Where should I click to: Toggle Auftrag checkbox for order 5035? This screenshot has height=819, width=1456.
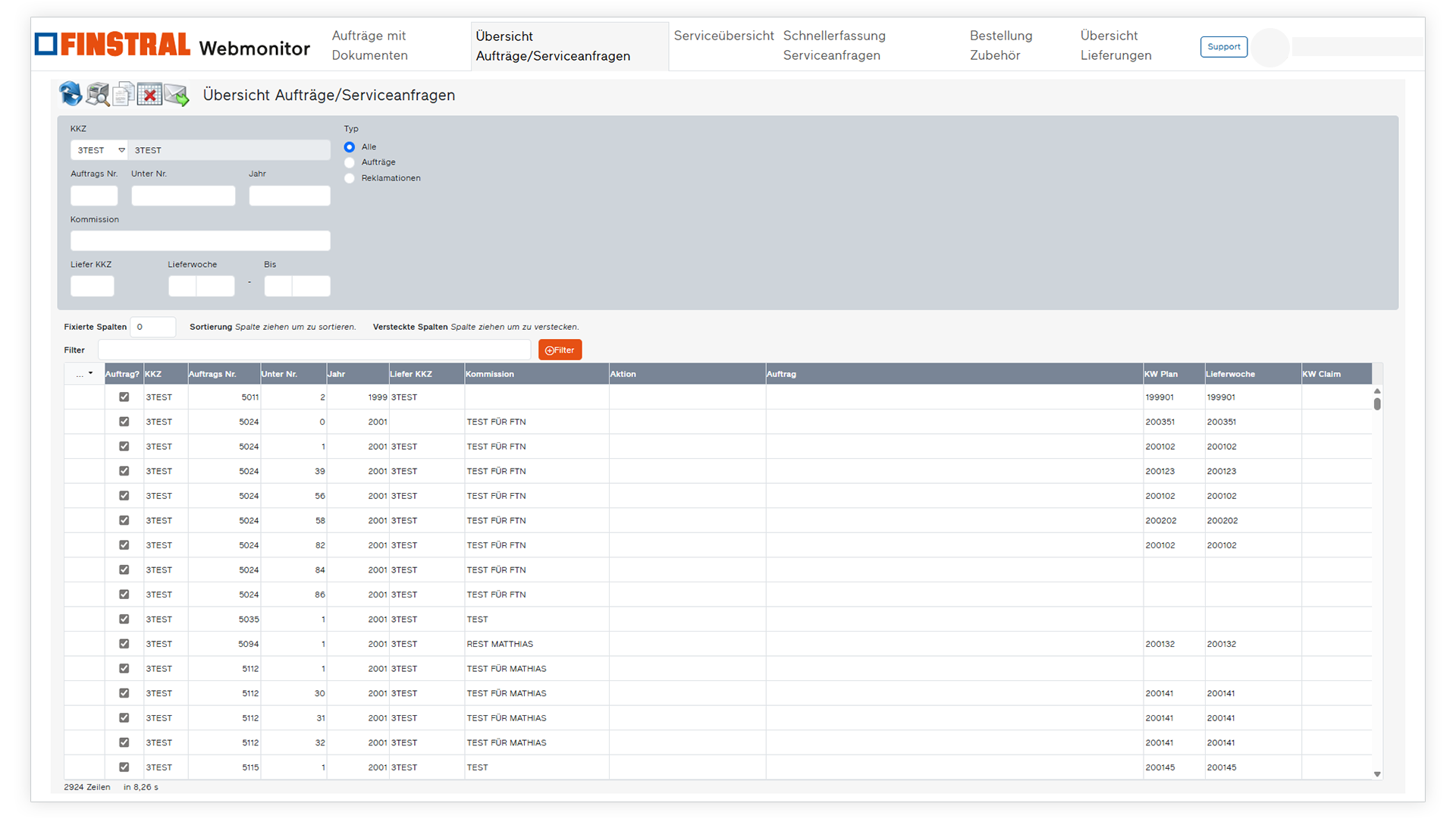pos(124,619)
